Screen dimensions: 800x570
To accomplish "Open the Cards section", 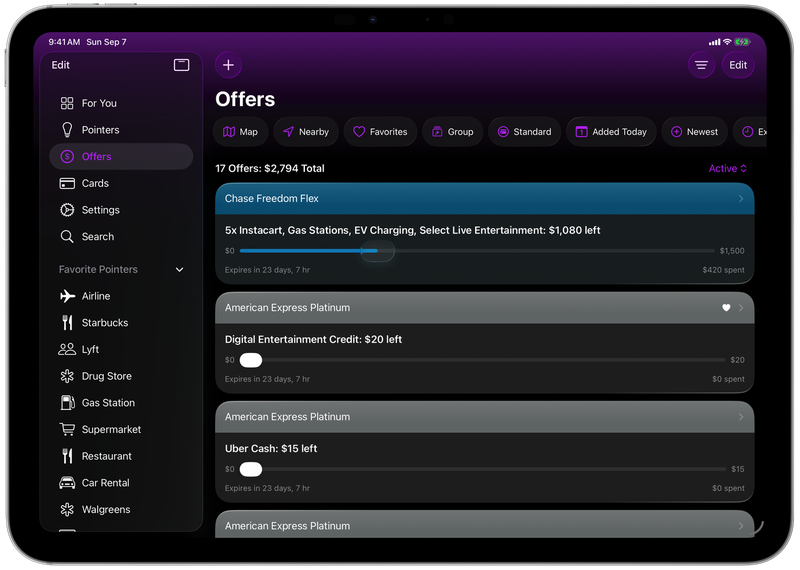I will 121,183.
